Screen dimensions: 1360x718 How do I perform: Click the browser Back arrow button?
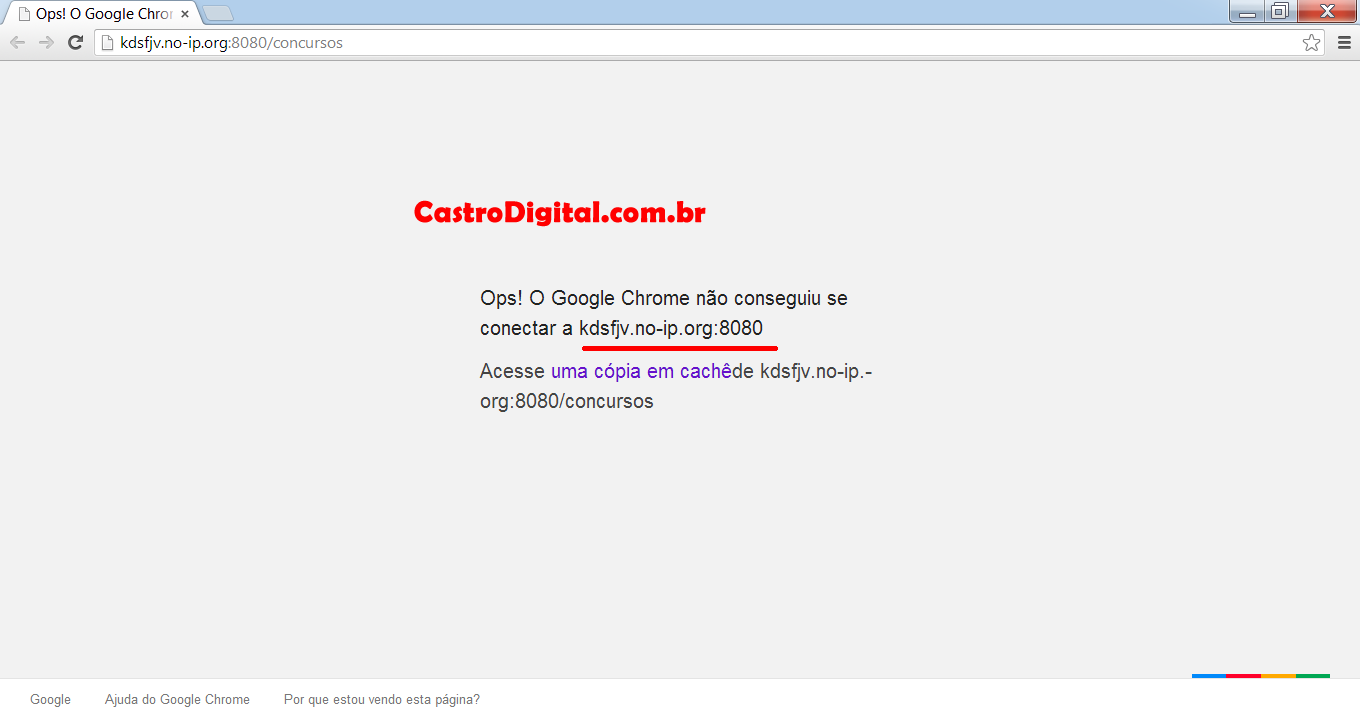point(17,42)
